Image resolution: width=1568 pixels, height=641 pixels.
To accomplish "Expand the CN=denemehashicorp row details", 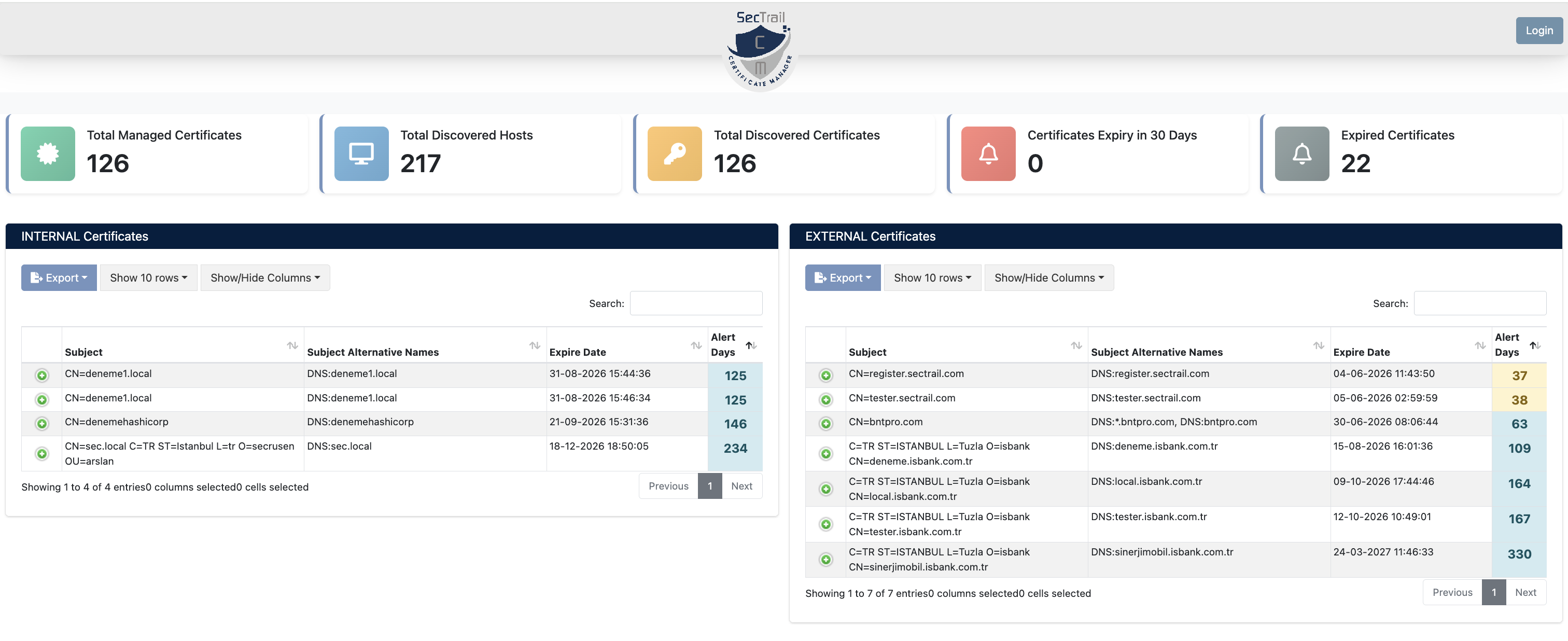I will [41, 424].
